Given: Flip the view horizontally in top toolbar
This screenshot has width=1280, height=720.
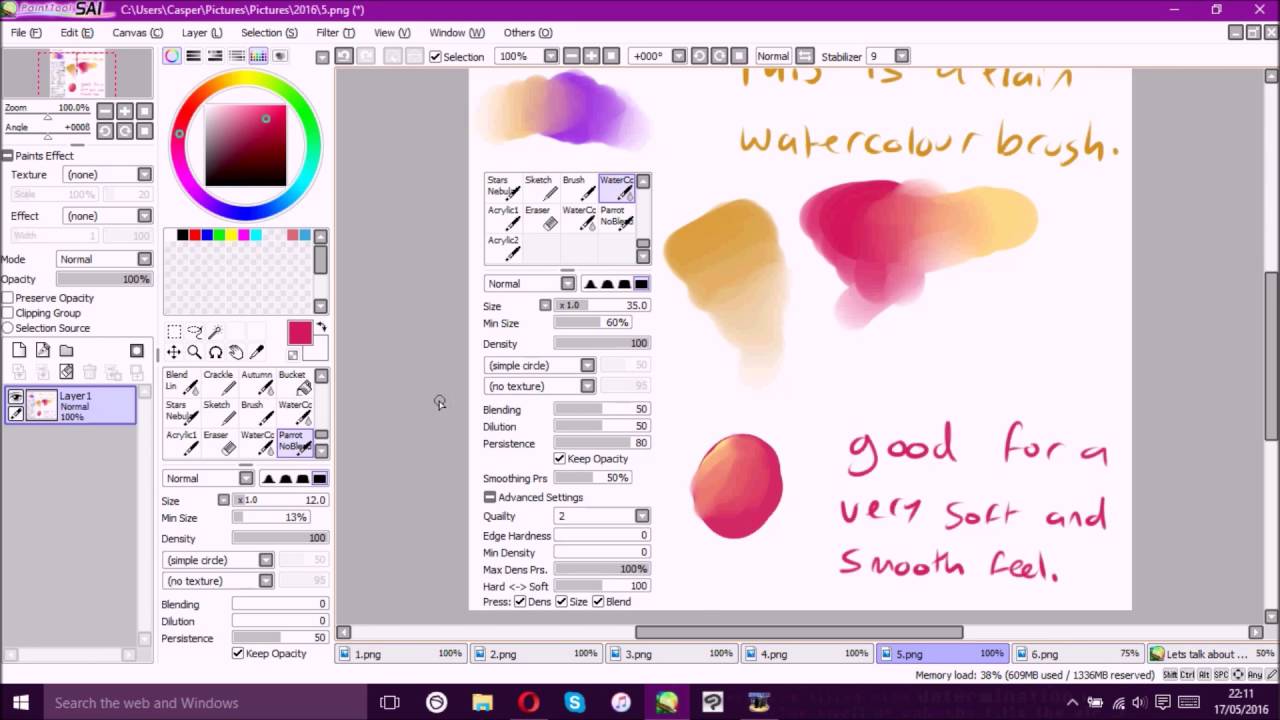Looking at the screenshot, I should point(804,56).
